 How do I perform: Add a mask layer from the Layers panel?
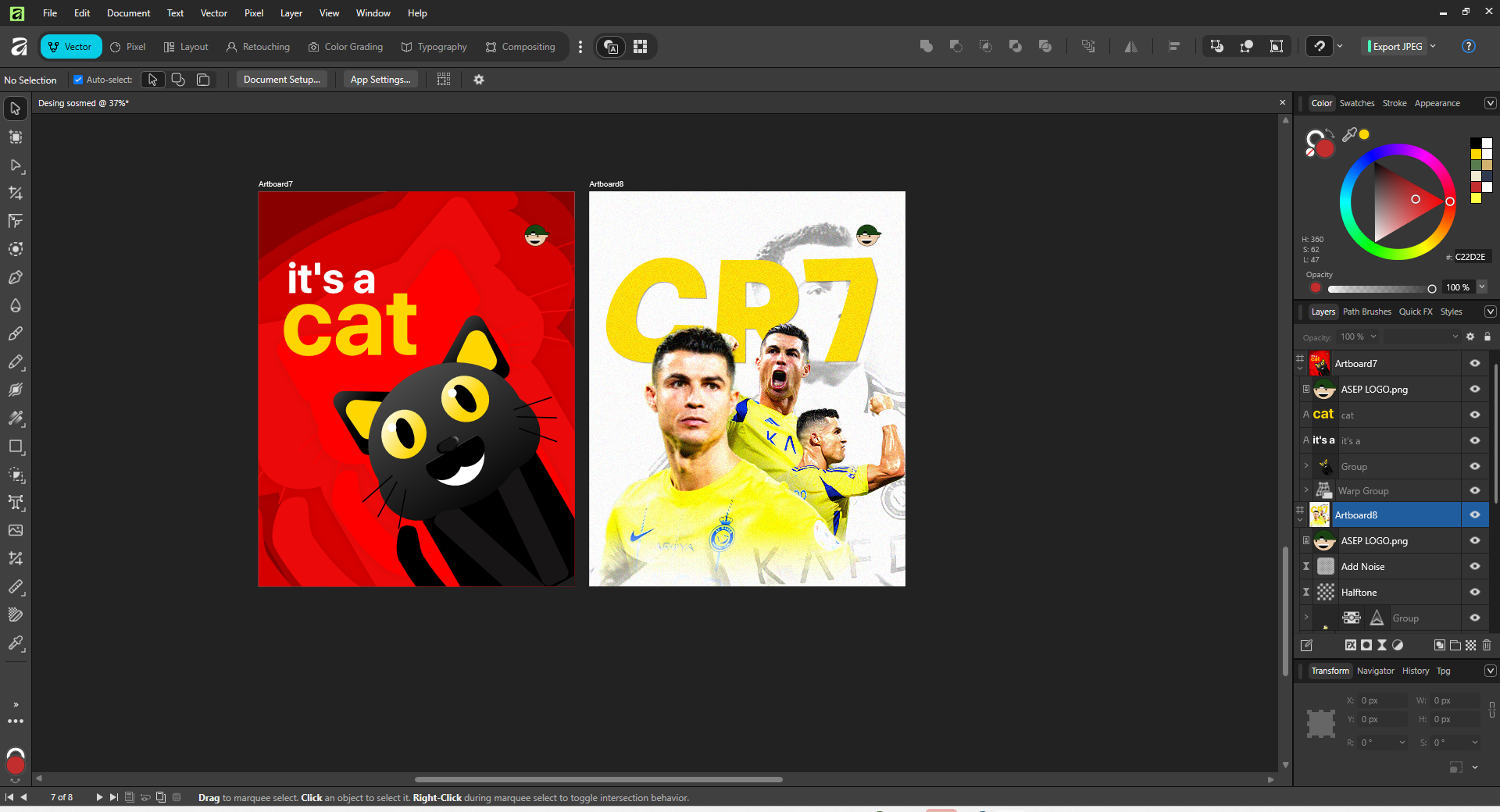tap(1366, 645)
